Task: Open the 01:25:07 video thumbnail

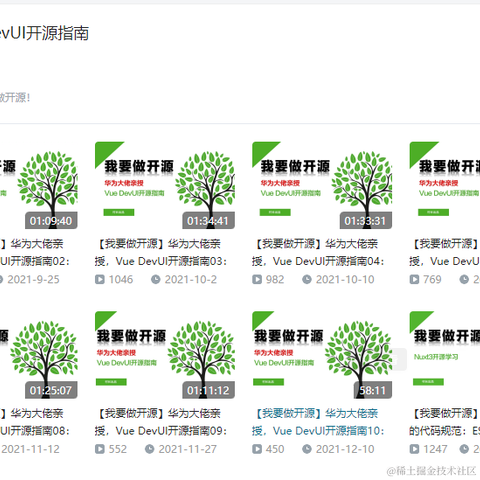Action: click(x=39, y=355)
